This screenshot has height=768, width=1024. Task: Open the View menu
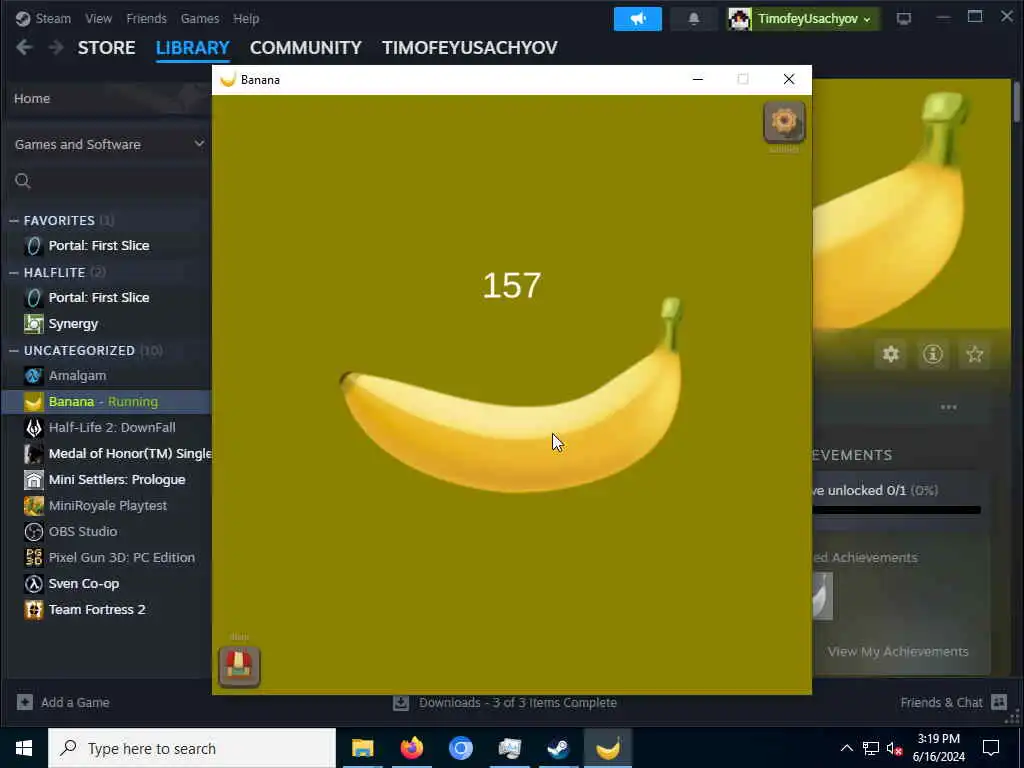point(99,18)
